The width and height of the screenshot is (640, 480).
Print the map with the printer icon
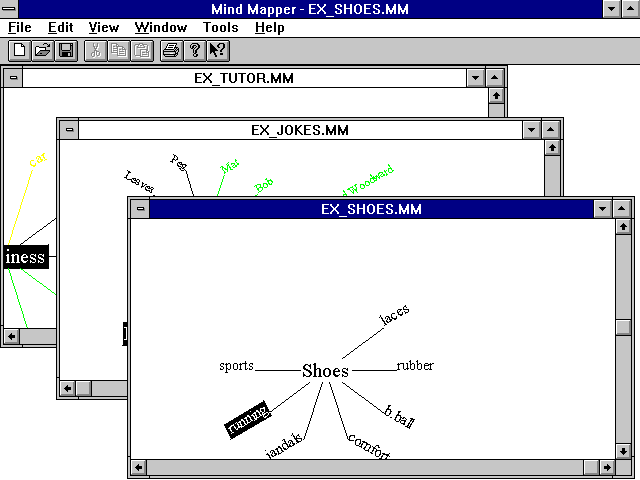(x=171, y=50)
